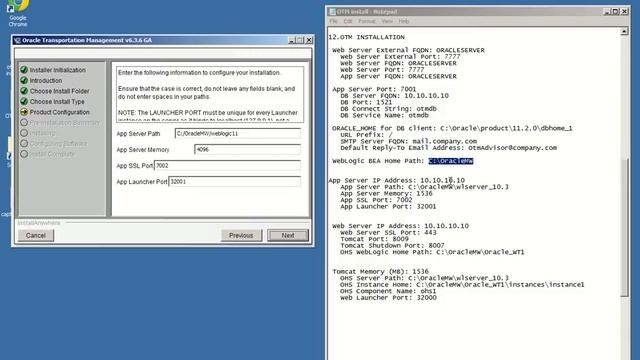Click the '12.OTM INSTALLATION' heading in Notepad
640x360 pixels.
pos(367,37)
